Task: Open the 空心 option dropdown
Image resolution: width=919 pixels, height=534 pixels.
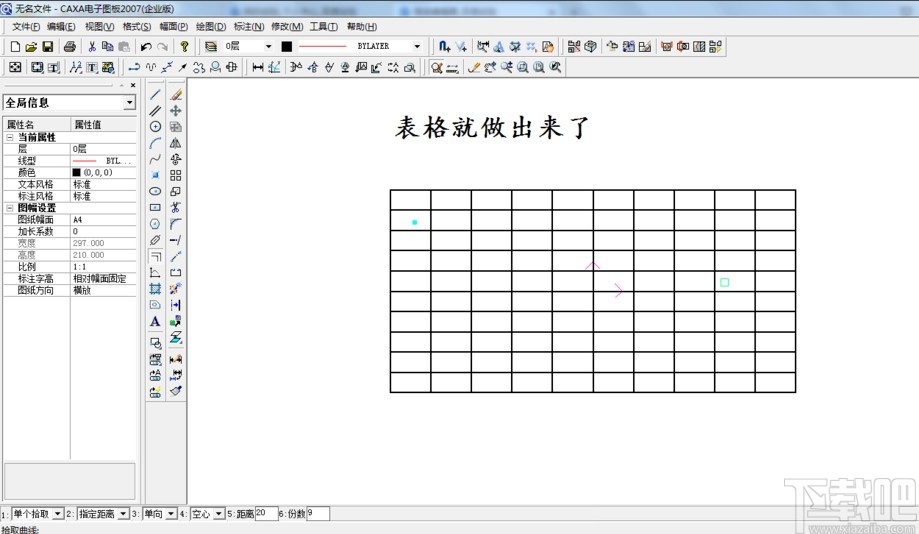Action: 219,514
